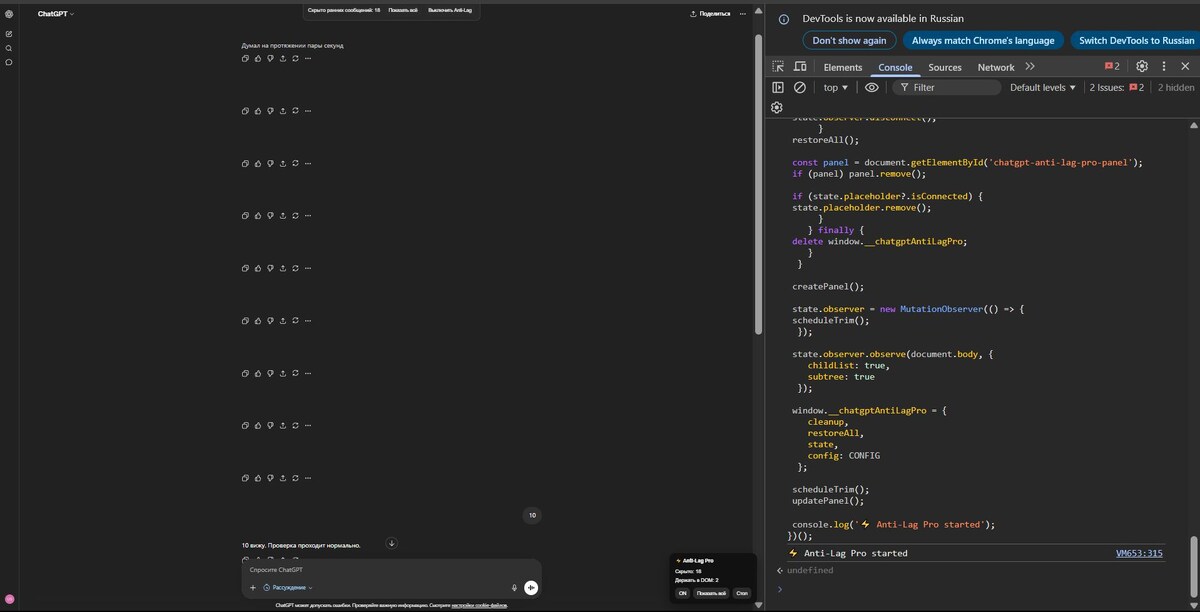This screenshot has width=1200, height=612.
Task: Open chat search in the sidebar
Action: [9, 48]
